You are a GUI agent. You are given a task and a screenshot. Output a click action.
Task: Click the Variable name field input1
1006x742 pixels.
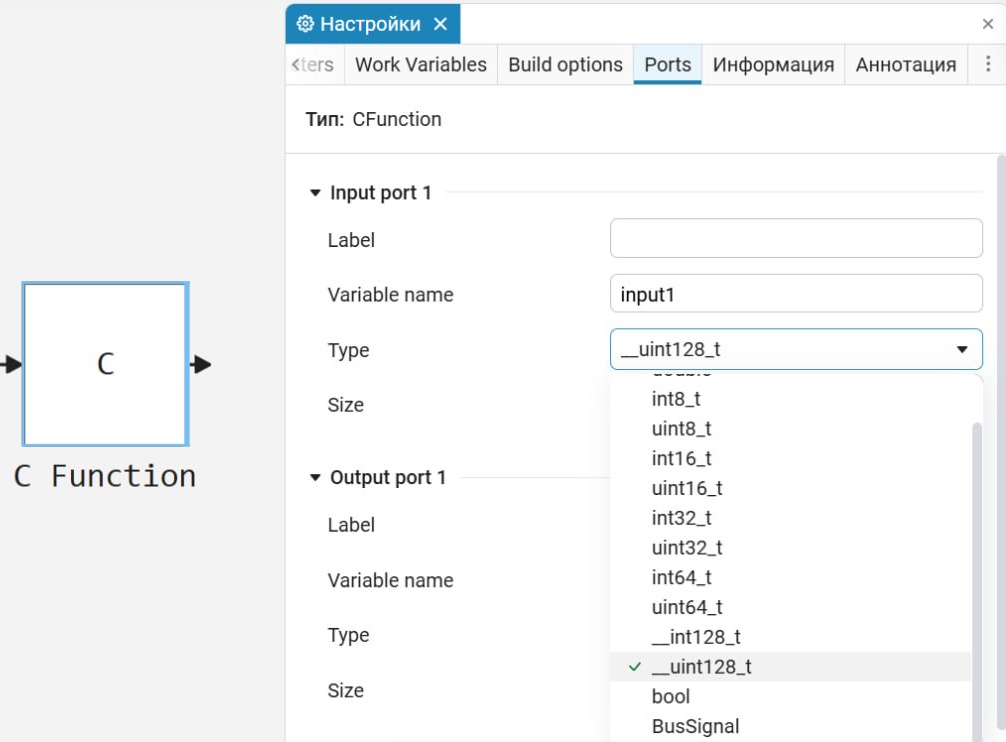click(x=796, y=294)
